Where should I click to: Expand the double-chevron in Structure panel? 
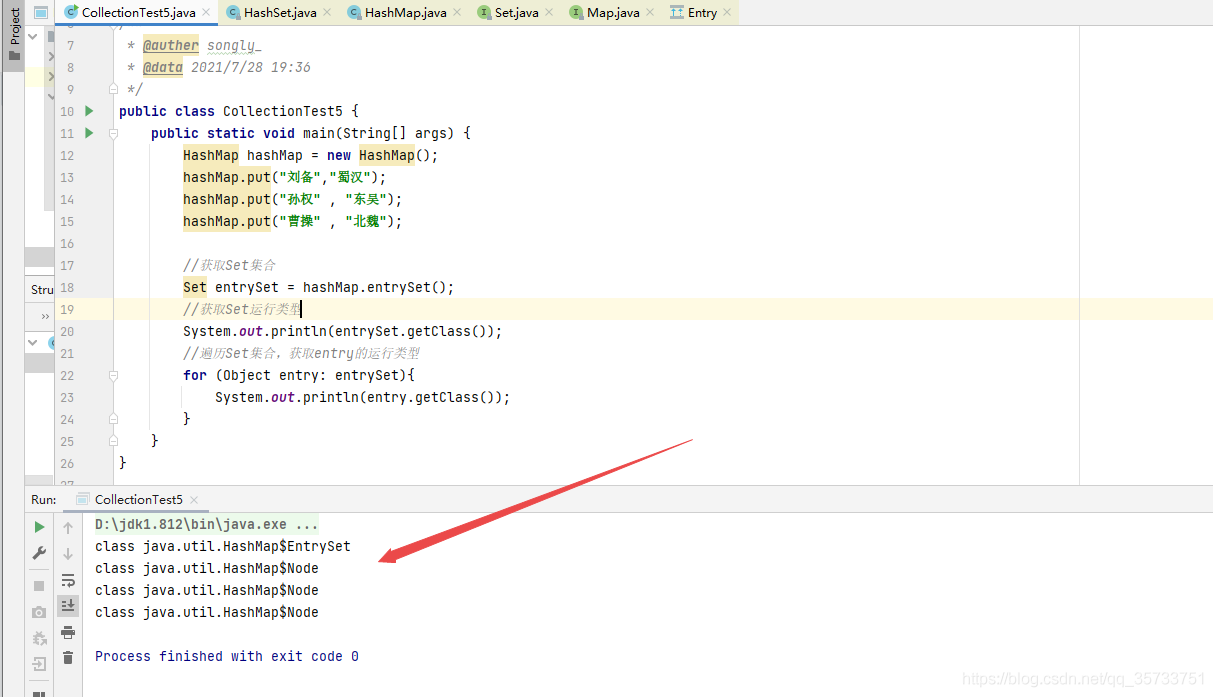tap(45, 316)
